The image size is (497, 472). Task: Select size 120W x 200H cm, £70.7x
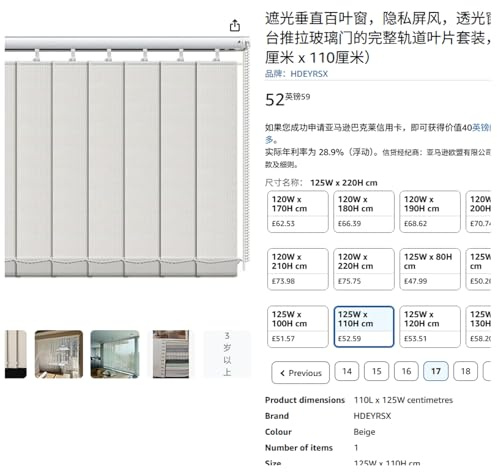[x=479, y=212]
